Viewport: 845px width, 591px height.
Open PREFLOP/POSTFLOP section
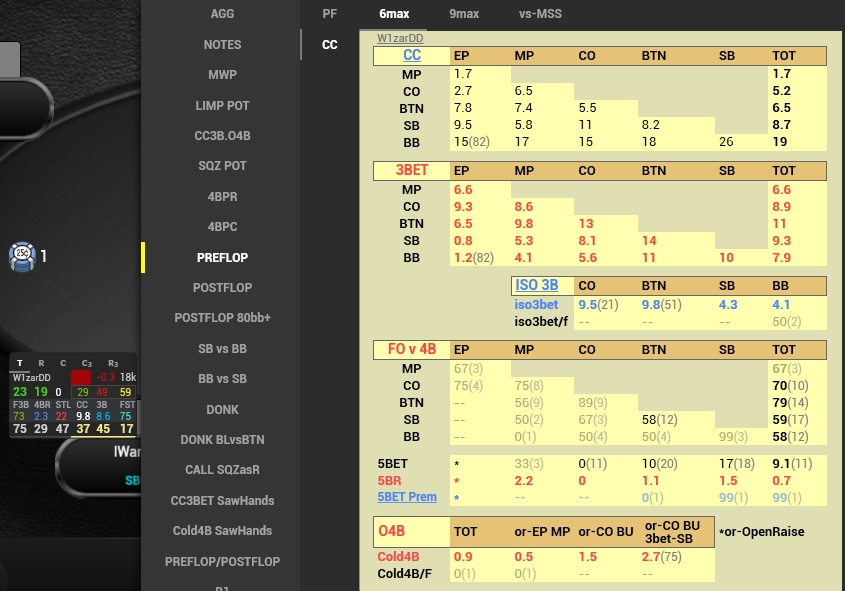pos(222,561)
